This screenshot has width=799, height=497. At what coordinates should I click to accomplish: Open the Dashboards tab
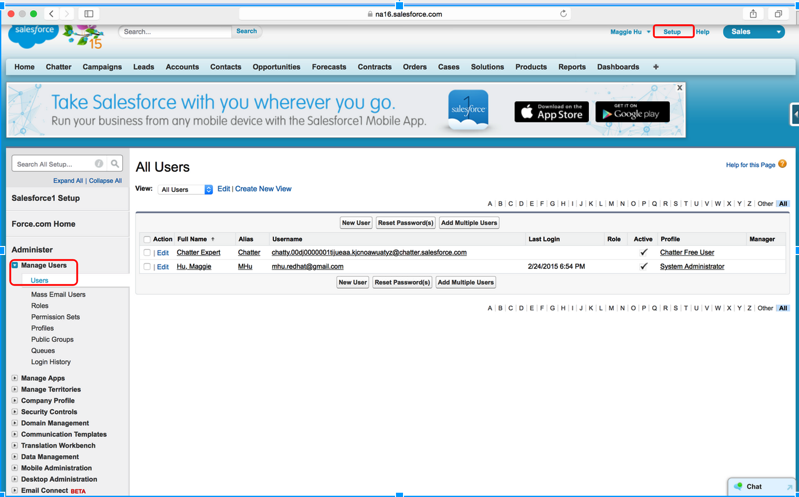pyautogui.click(x=618, y=67)
